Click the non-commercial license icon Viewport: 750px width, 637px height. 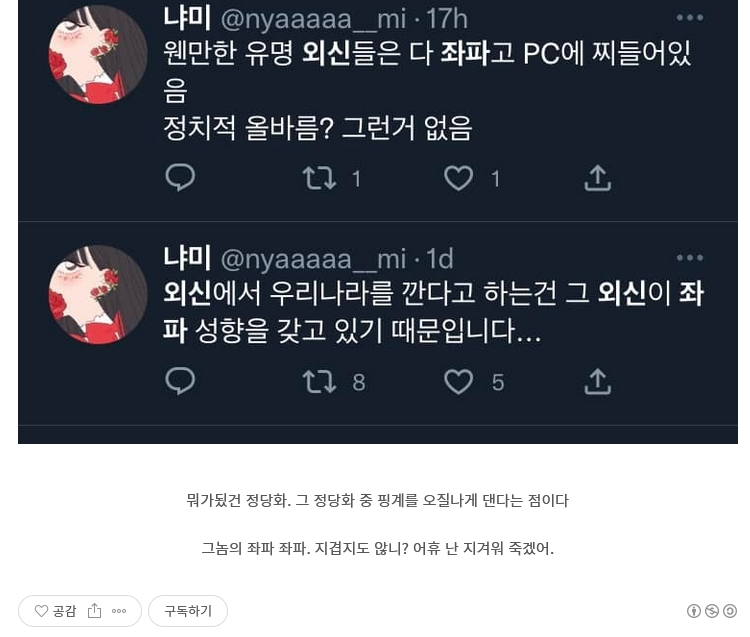pos(712,611)
